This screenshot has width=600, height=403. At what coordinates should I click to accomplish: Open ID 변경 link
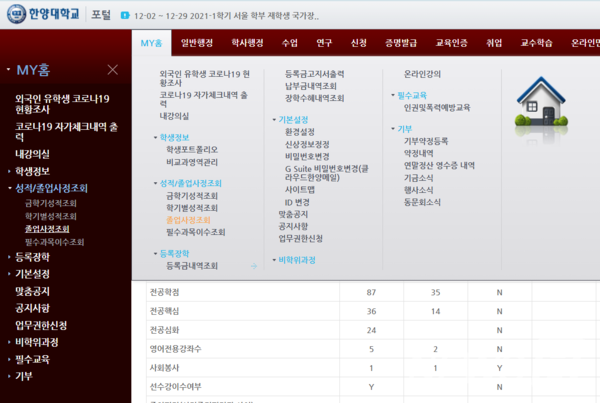pyautogui.click(x=297, y=202)
